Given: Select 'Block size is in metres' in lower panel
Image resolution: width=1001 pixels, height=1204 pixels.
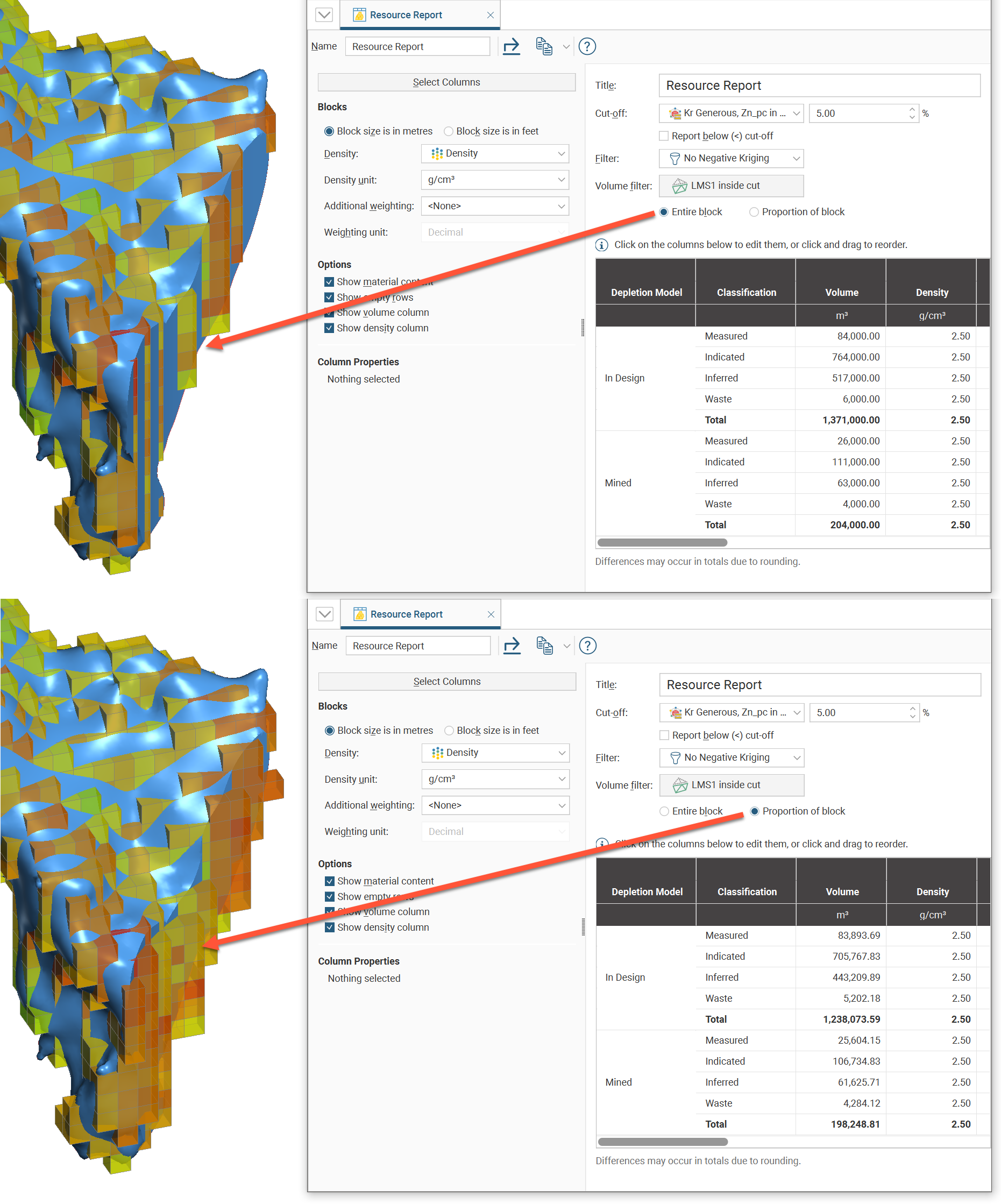Looking at the screenshot, I should tap(330, 731).
